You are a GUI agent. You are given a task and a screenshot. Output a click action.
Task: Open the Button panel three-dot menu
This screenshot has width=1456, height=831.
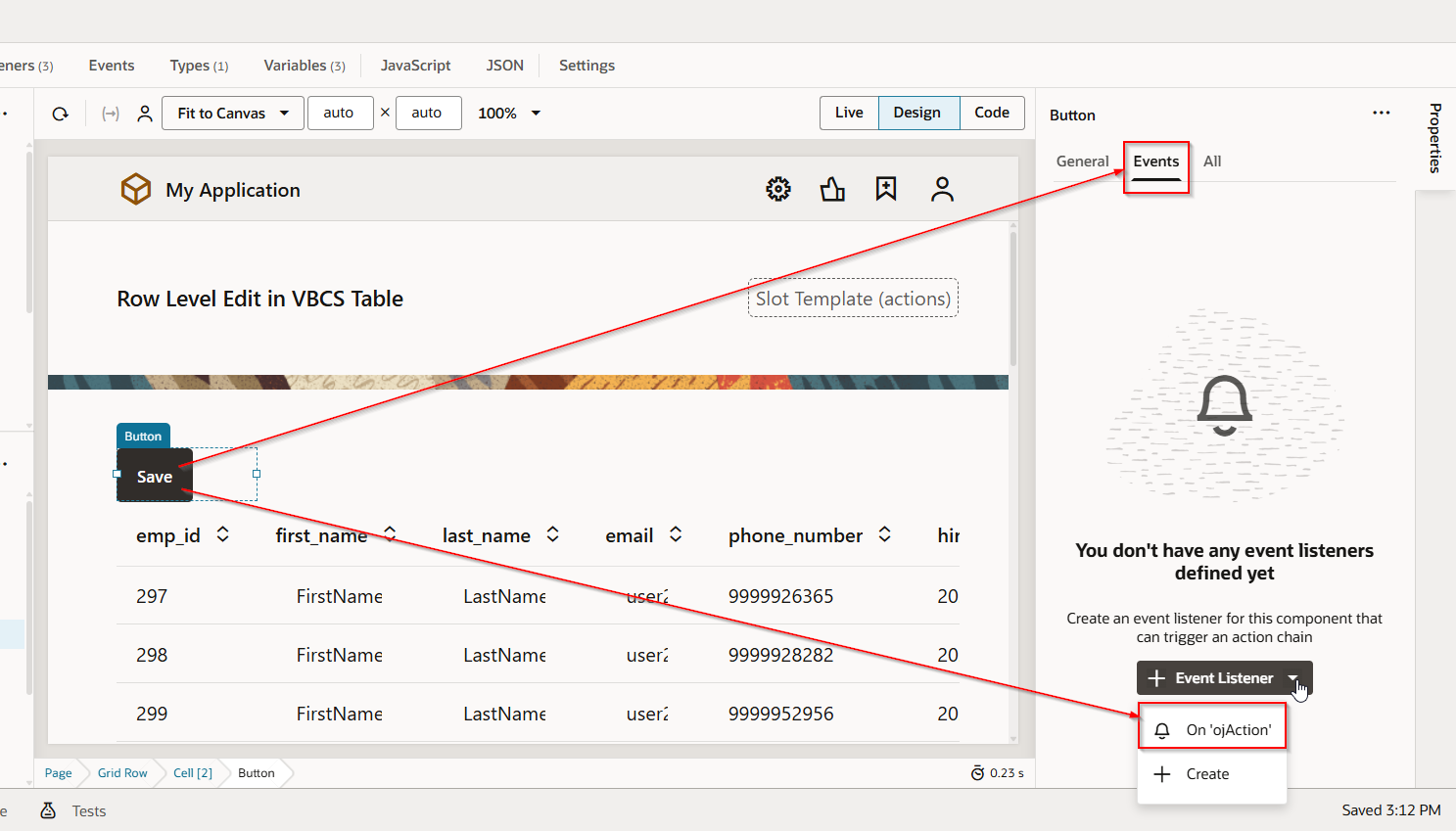[x=1381, y=114]
